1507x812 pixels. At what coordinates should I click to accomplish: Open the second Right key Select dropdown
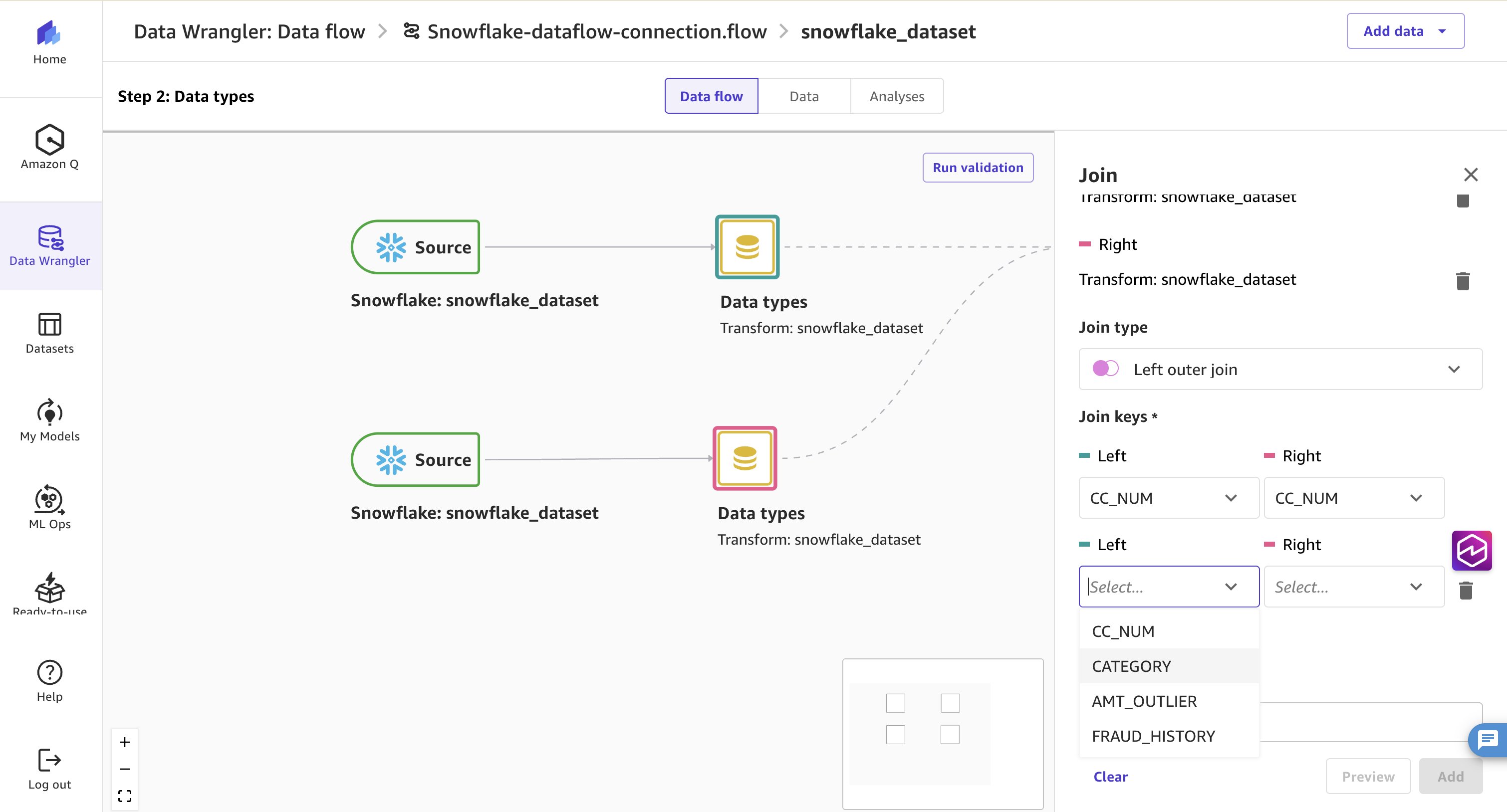[1354, 587]
